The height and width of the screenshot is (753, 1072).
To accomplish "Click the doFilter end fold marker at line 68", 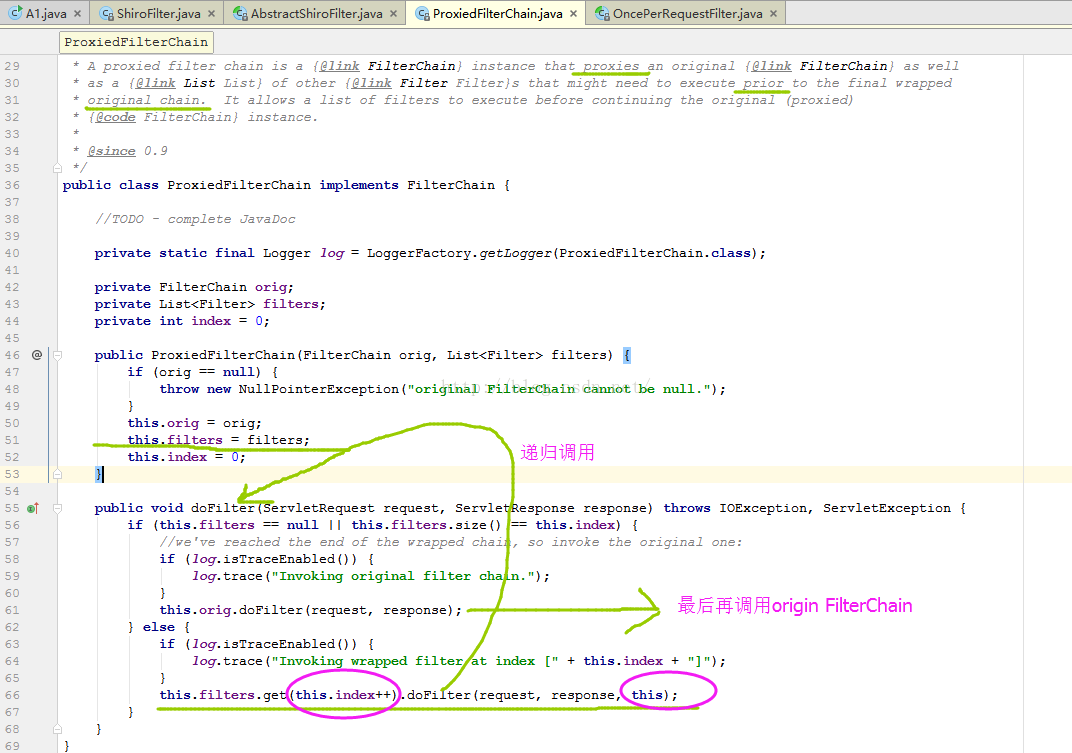I will click(57, 729).
